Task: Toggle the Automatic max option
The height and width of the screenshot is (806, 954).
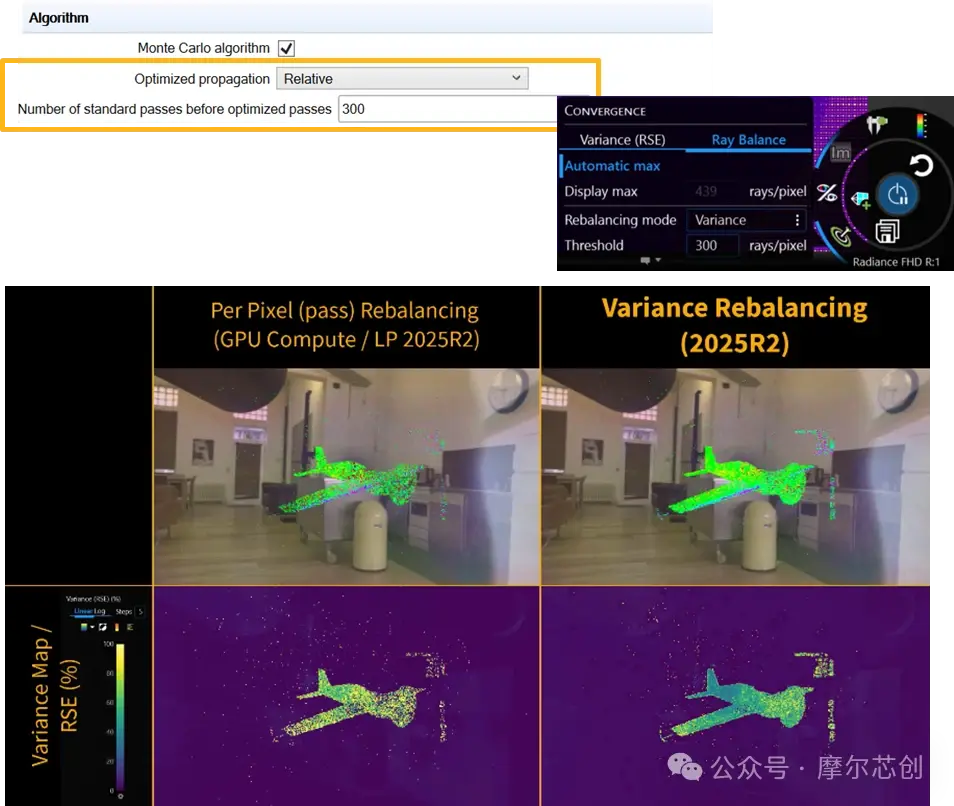Action: (611, 165)
